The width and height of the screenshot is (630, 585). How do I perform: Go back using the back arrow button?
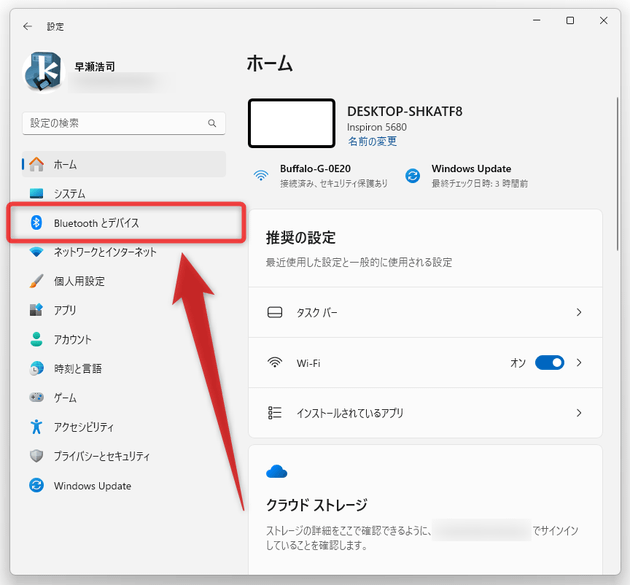27,26
